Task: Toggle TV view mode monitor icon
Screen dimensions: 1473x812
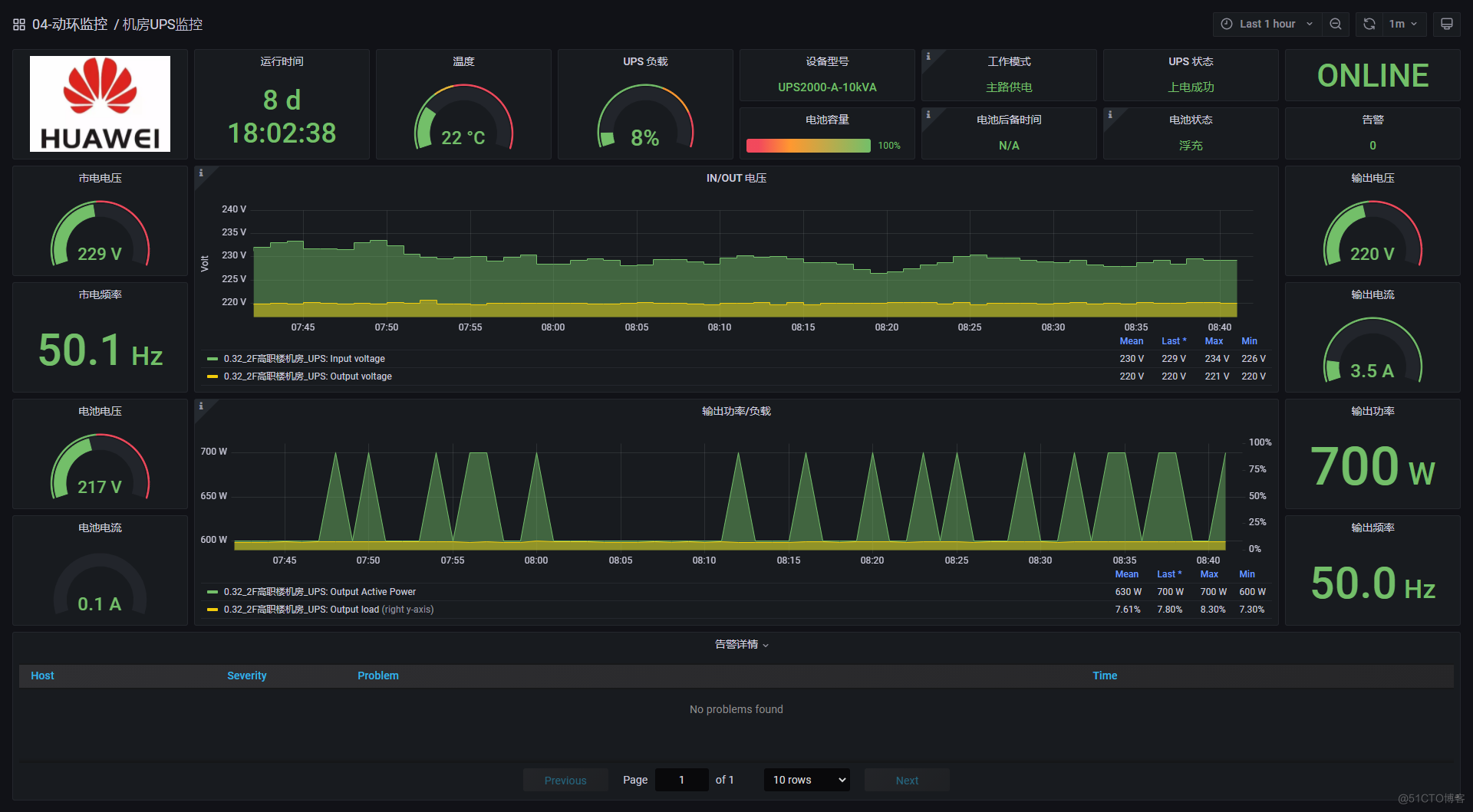Action: point(1447,24)
